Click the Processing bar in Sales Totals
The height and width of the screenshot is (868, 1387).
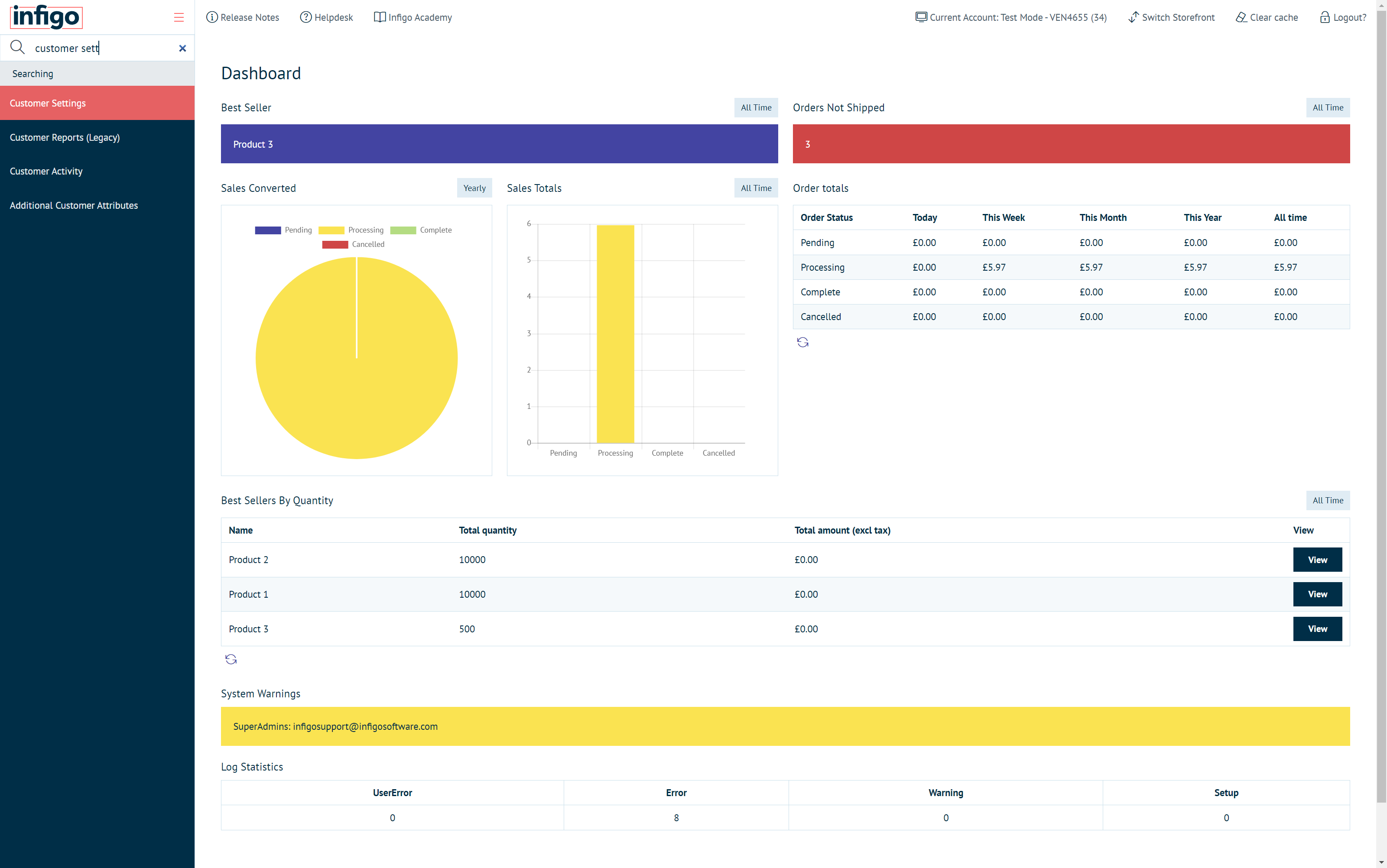pyautogui.click(x=615, y=334)
